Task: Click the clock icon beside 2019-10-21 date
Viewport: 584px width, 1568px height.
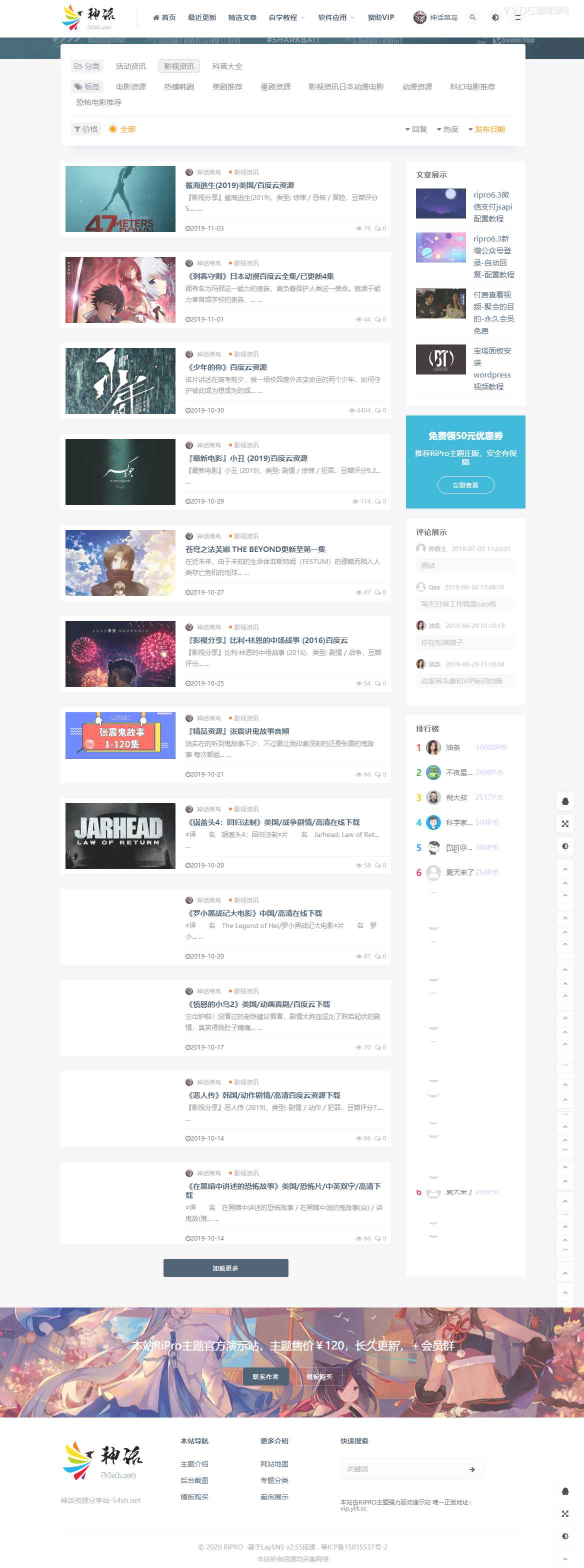Action: [x=187, y=774]
